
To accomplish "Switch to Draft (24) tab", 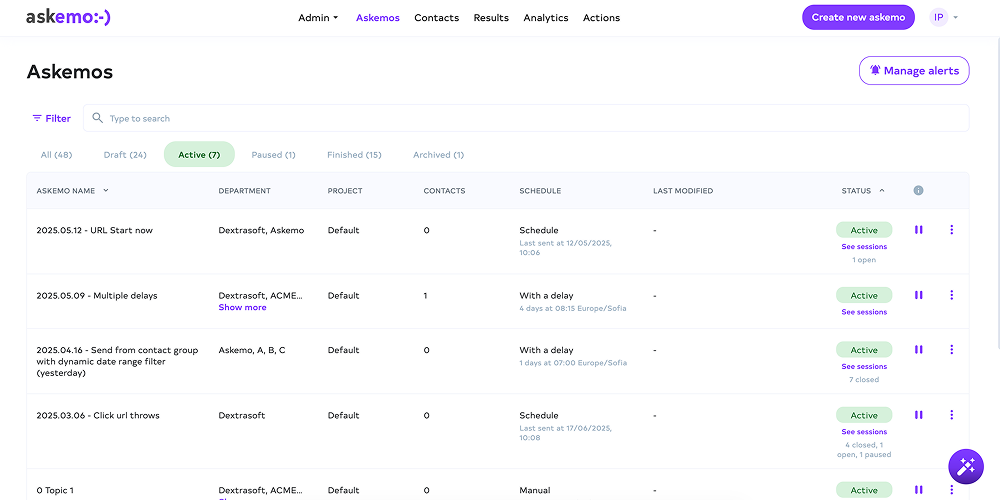I will point(125,154).
